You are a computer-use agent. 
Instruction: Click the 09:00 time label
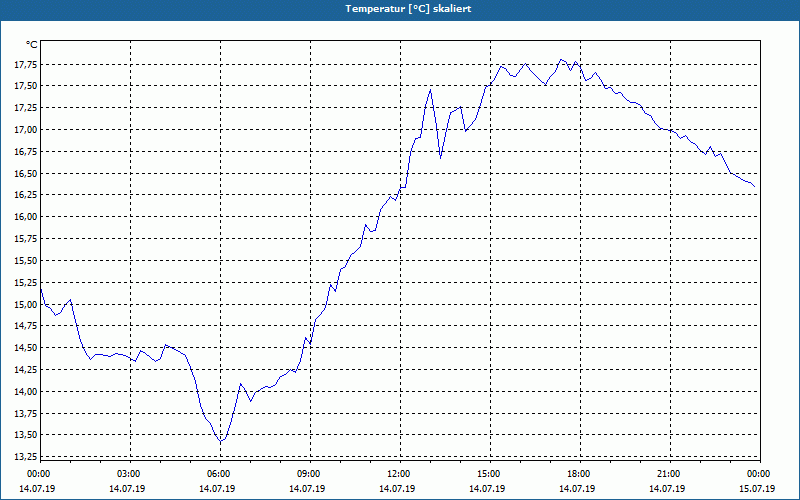click(x=310, y=474)
